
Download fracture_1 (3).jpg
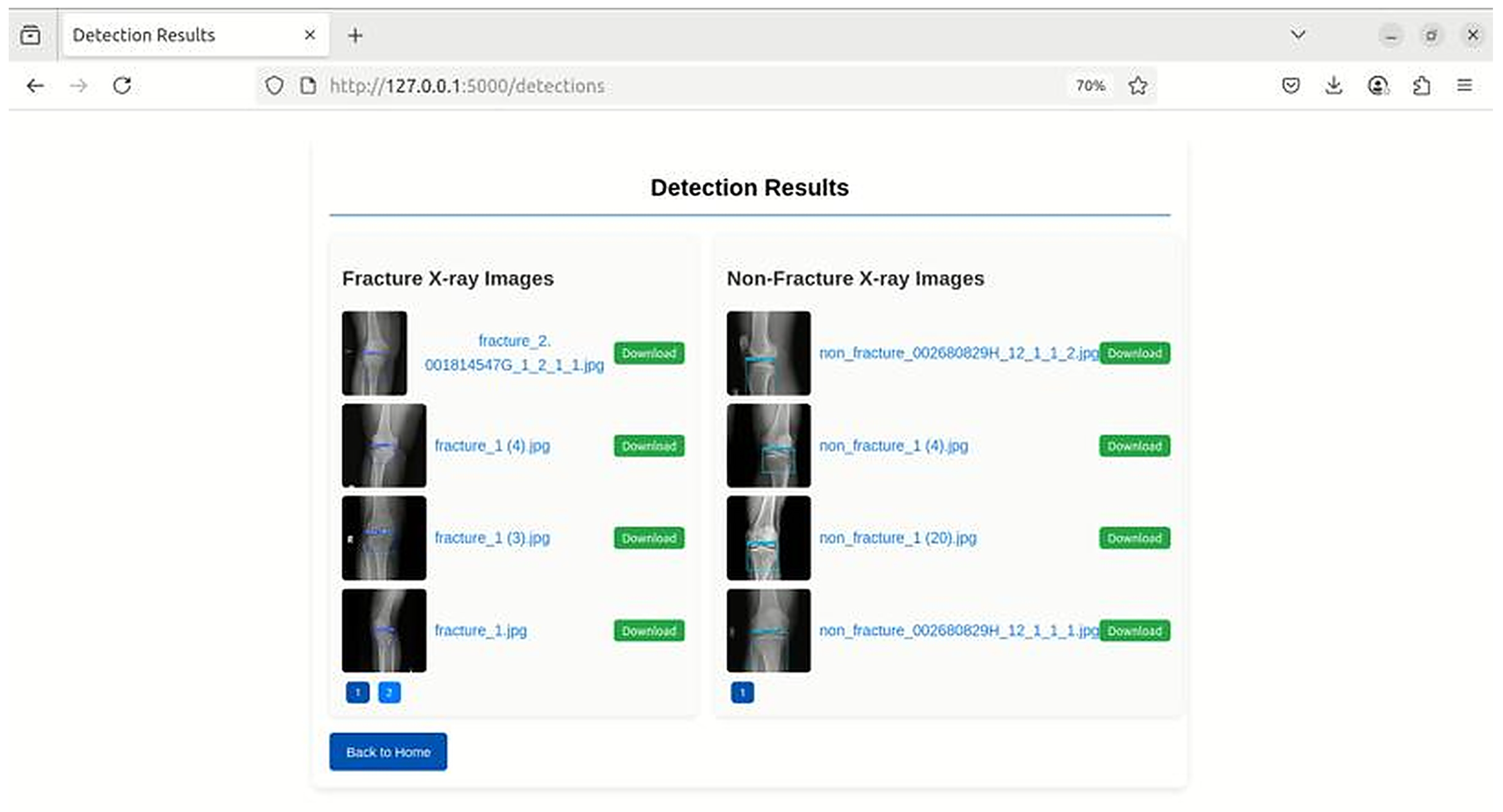(x=649, y=538)
